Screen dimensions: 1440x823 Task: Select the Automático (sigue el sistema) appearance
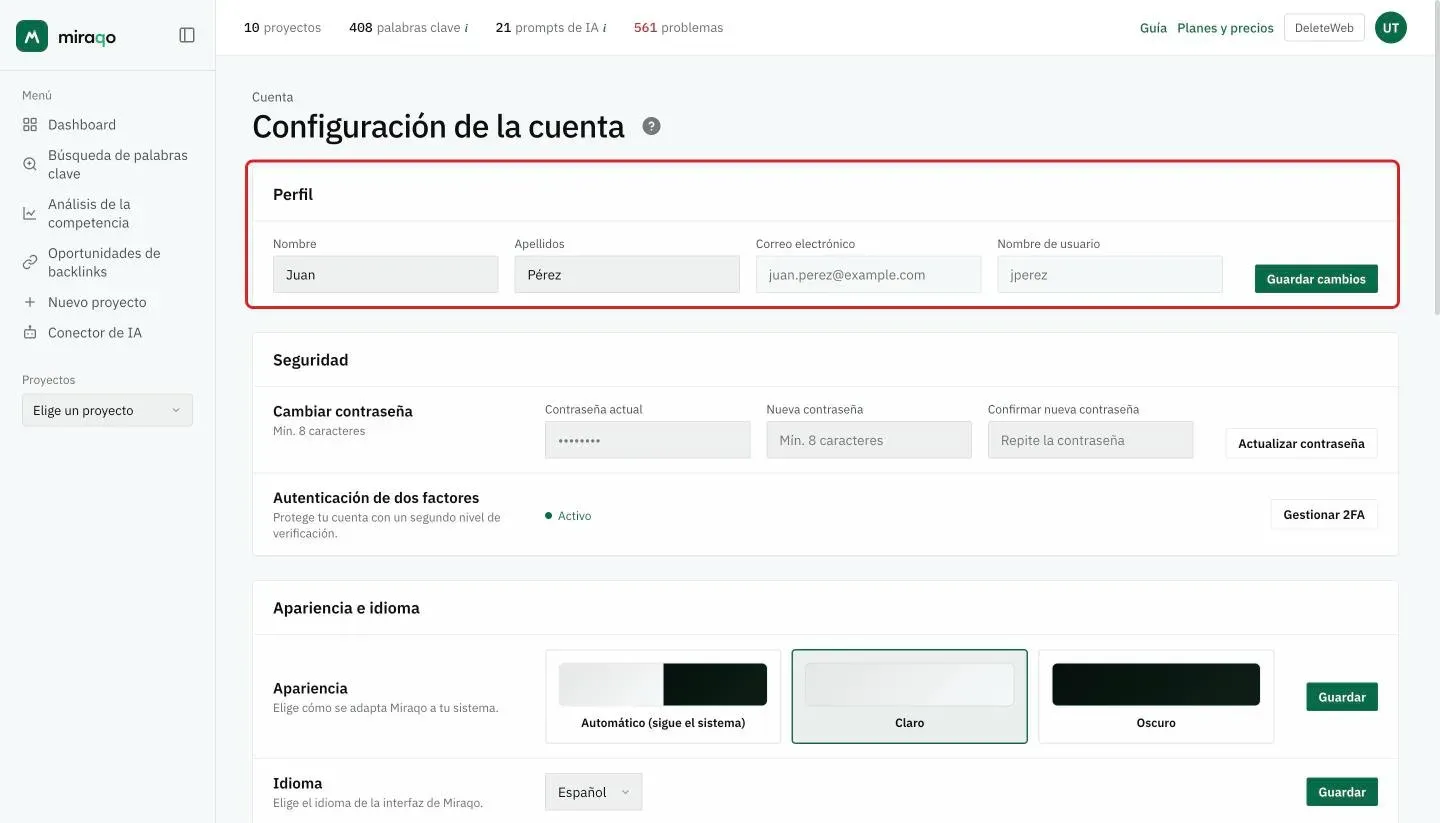tap(663, 697)
